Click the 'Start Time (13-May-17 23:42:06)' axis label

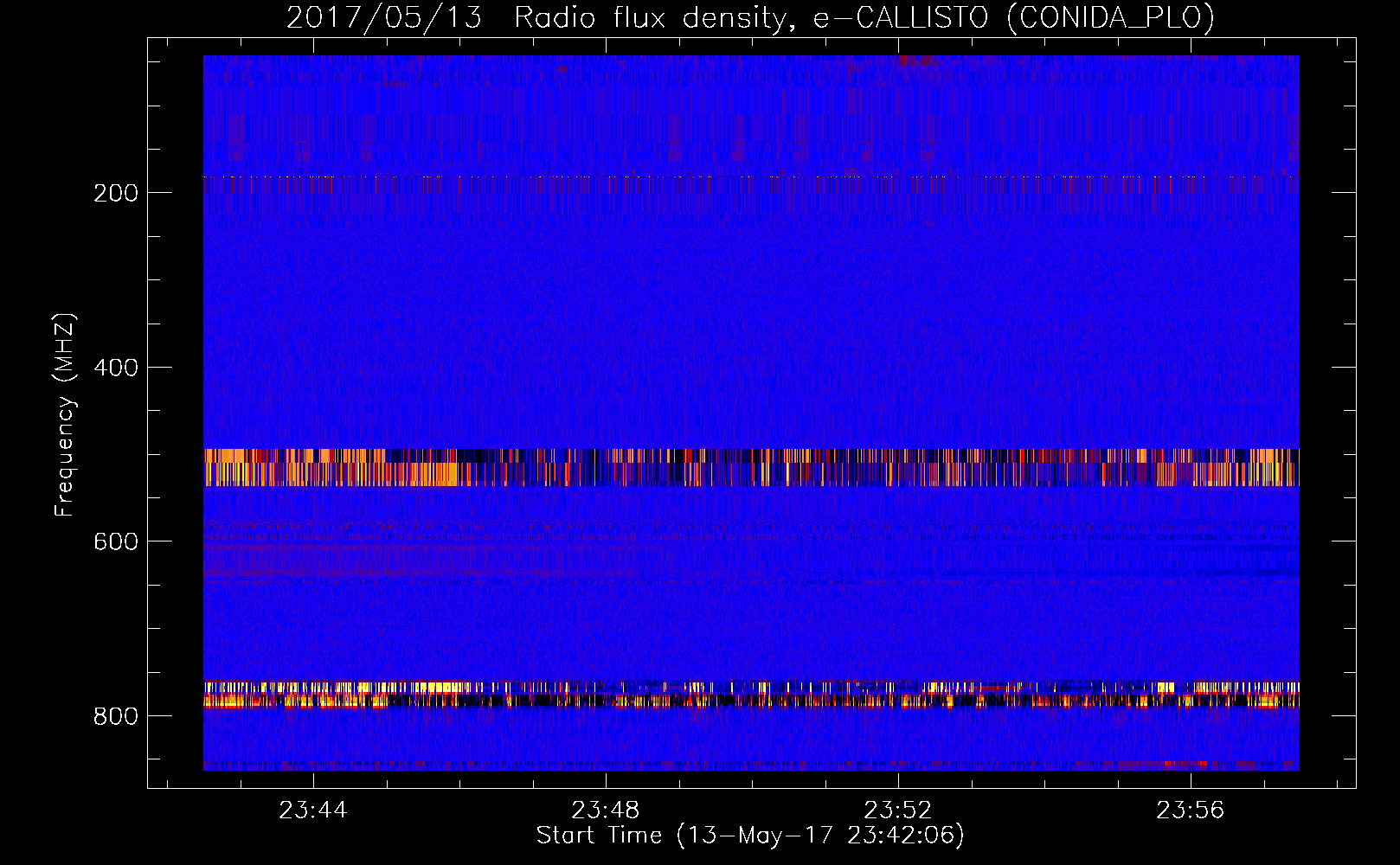pyautogui.click(x=750, y=836)
